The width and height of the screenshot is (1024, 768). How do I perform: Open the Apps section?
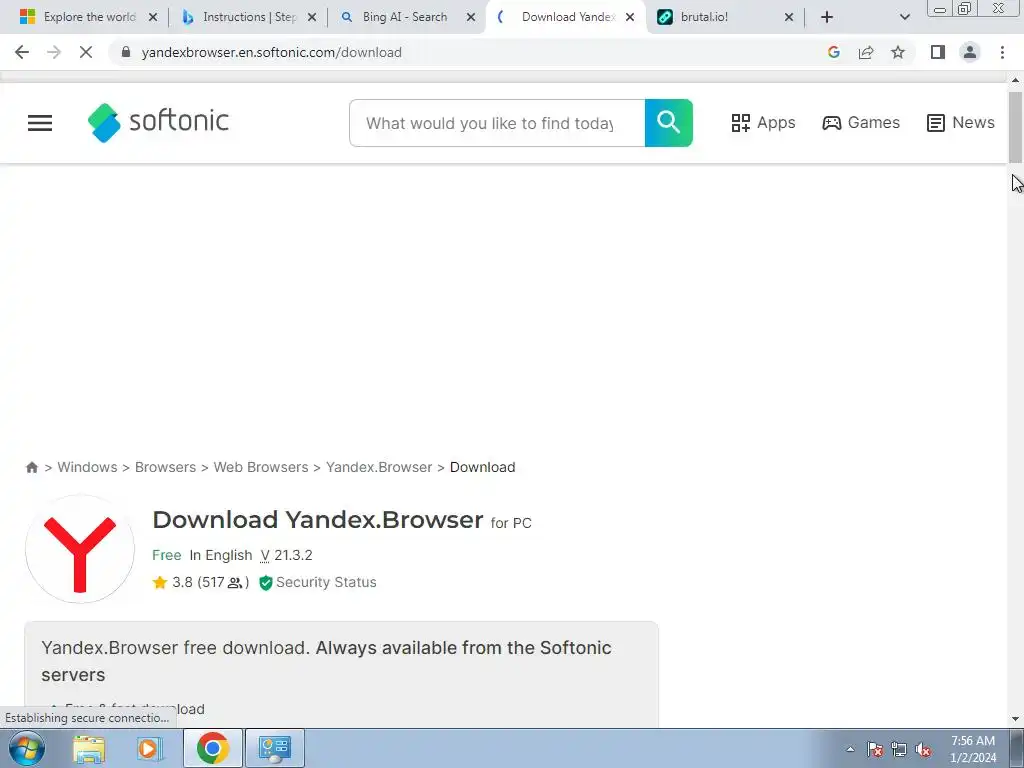click(763, 123)
